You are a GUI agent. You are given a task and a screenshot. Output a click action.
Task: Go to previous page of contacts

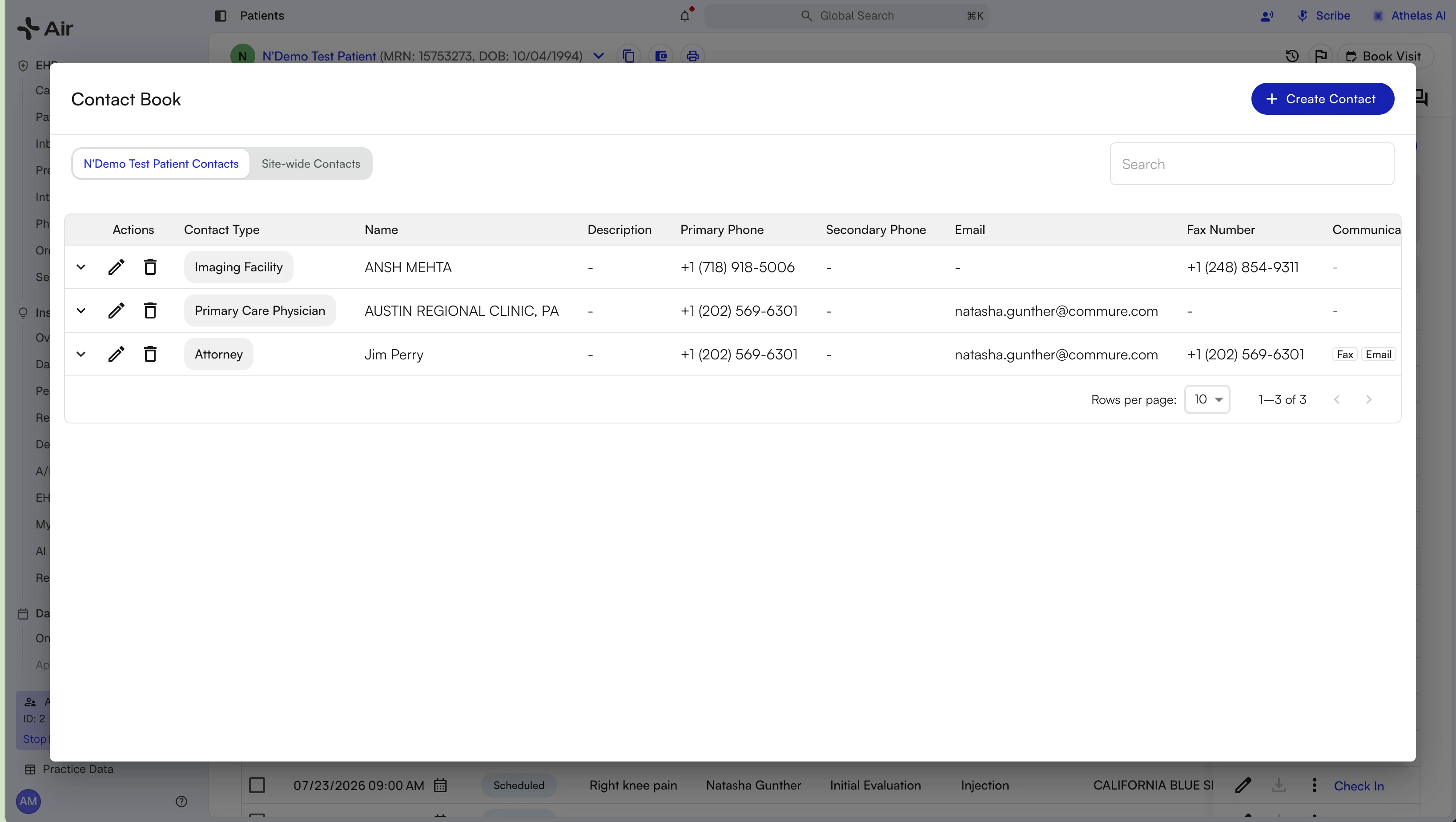click(x=1337, y=399)
